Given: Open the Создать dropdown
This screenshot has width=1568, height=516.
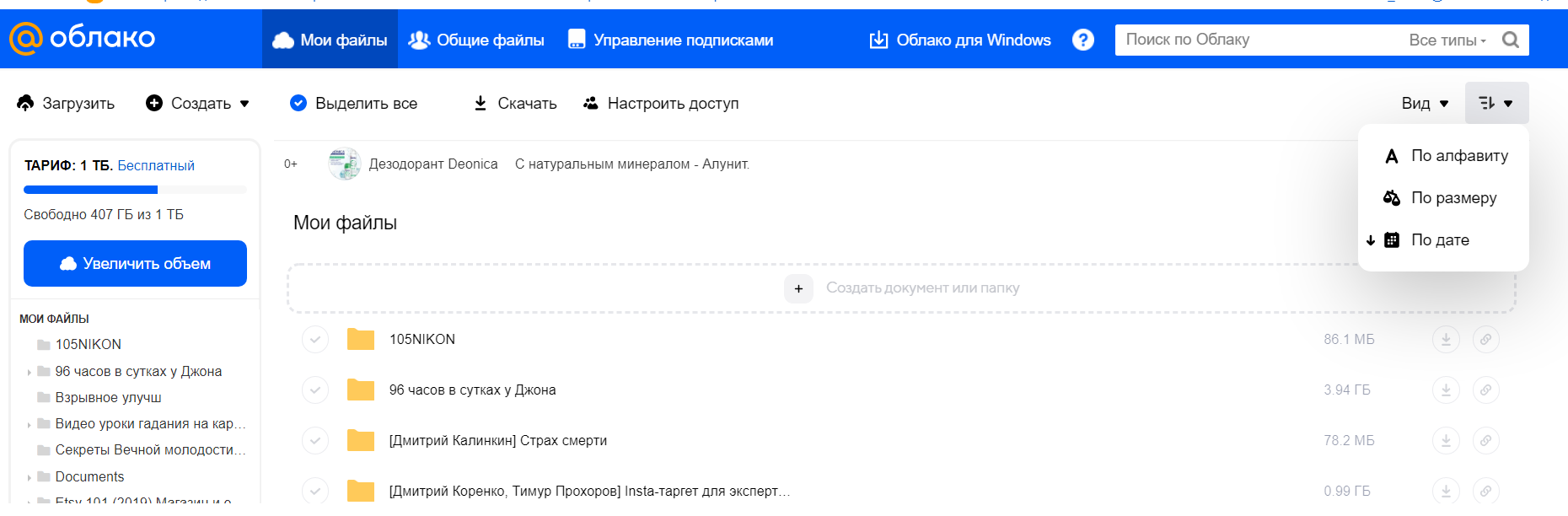Looking at the screenshot, I should tap(197, 103).
